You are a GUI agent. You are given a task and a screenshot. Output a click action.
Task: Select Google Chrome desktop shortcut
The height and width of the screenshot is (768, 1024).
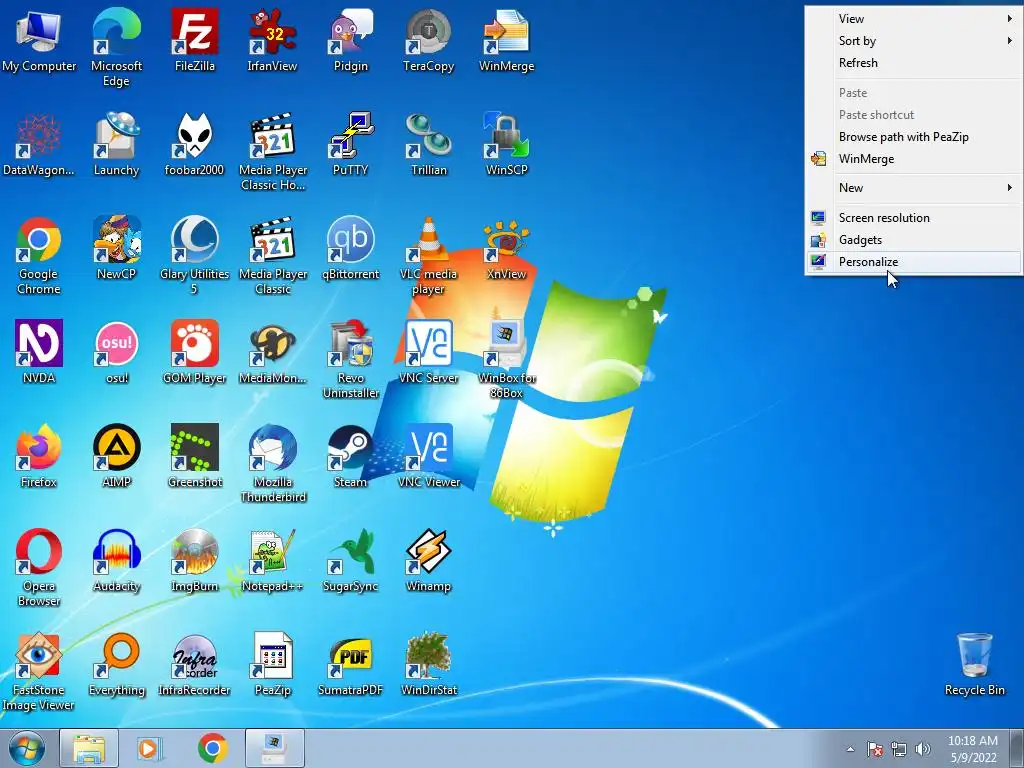pyautogui.click(x=39, y=255)
